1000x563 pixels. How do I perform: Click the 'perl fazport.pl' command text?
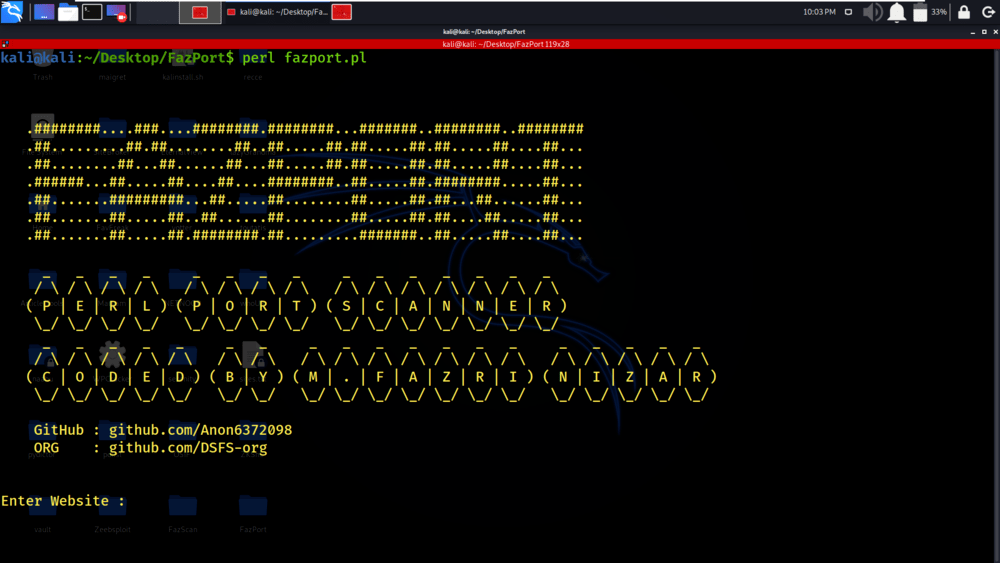pos(304,58)
